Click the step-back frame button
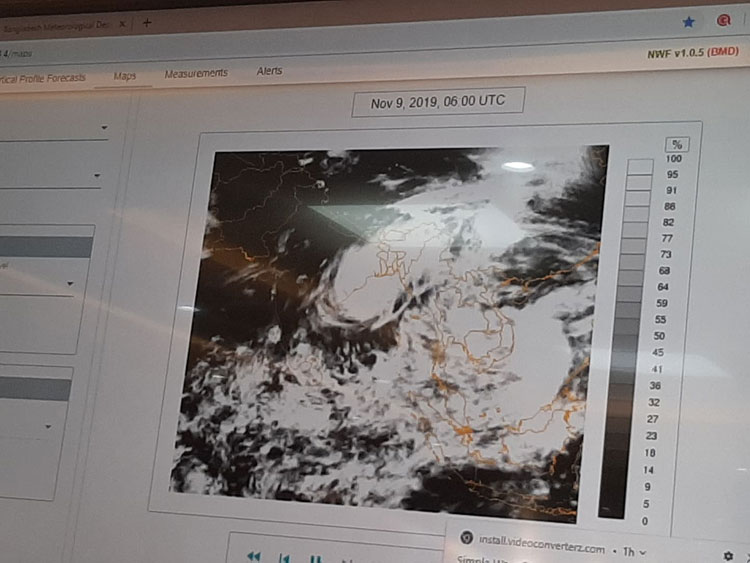 click(x=284, y=556)
